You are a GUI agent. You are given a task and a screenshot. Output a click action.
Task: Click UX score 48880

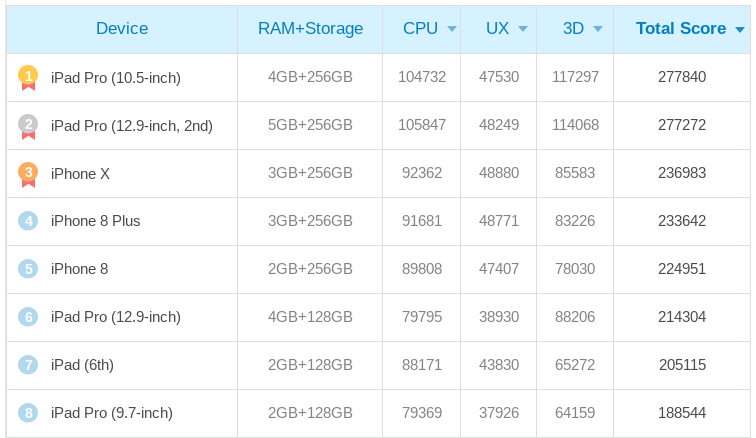(x=499, y=173)
